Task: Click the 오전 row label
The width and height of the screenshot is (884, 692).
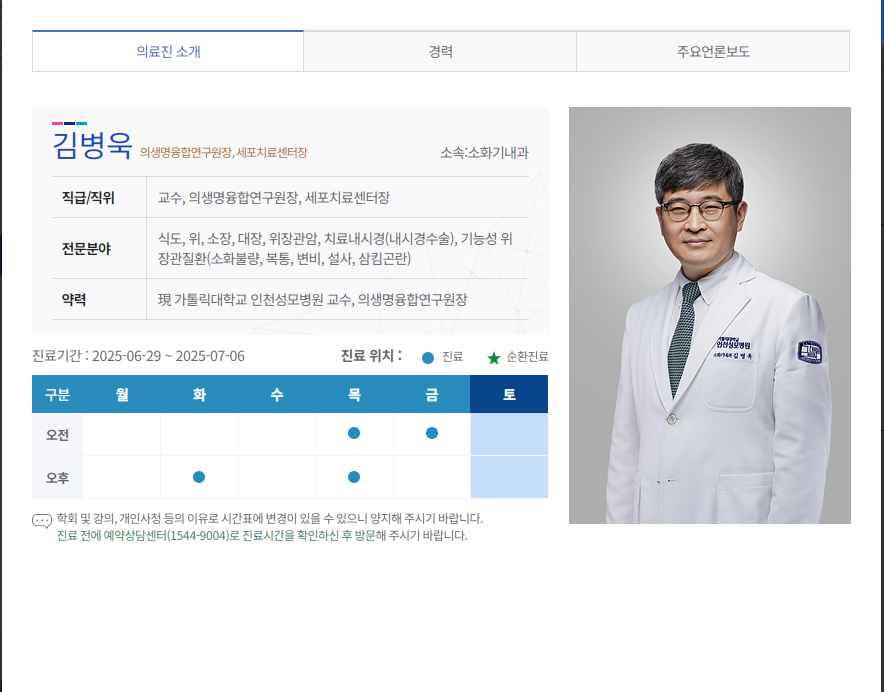Action: point(58,435)
